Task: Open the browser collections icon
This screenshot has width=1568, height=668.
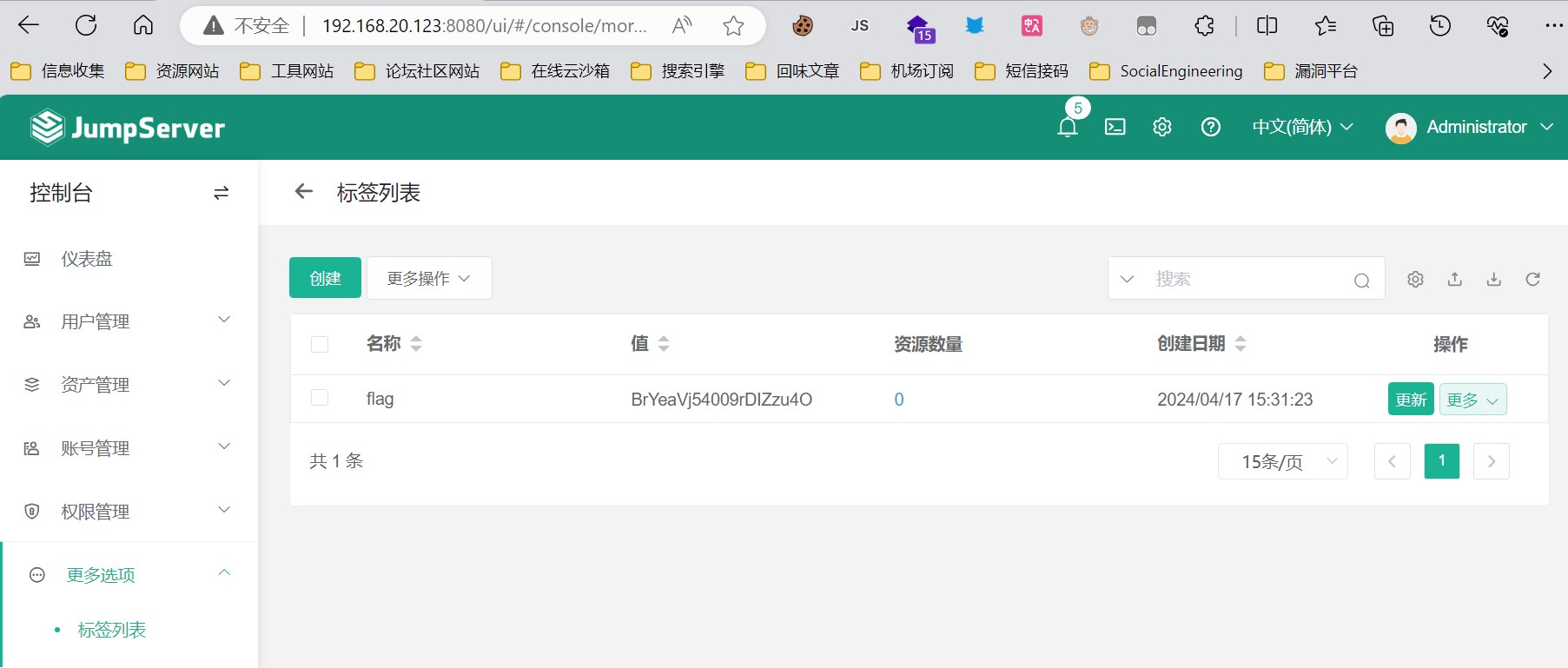Action: pos(1383,26)
